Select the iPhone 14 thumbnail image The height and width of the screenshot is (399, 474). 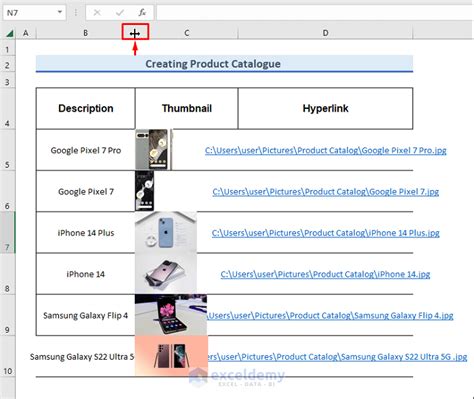[x=166, y=273]
